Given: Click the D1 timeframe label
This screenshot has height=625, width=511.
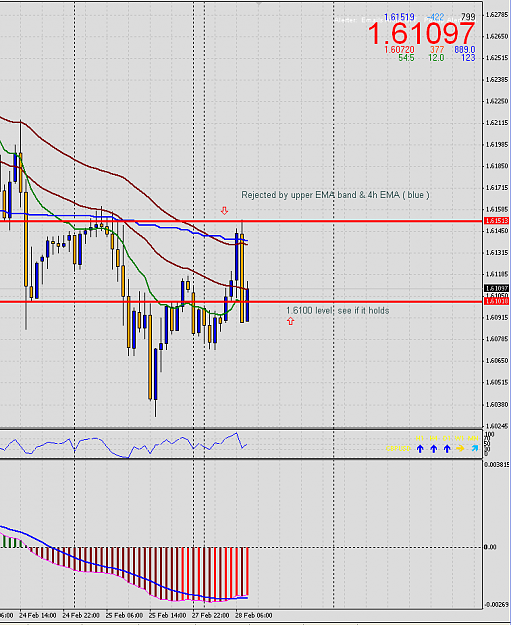Looking at the screenshot, I should coord(446,438).
